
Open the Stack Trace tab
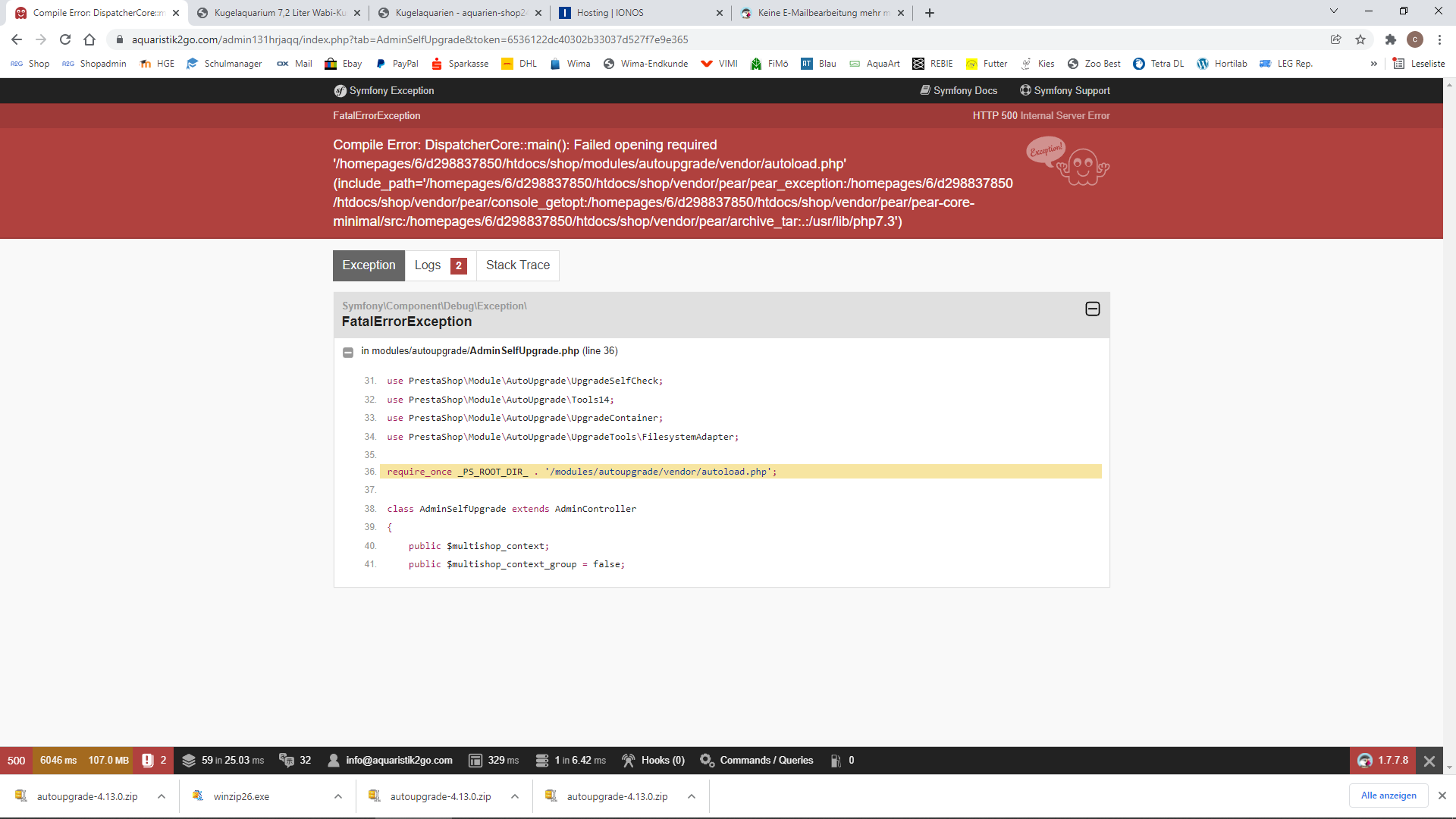point(517,265)
